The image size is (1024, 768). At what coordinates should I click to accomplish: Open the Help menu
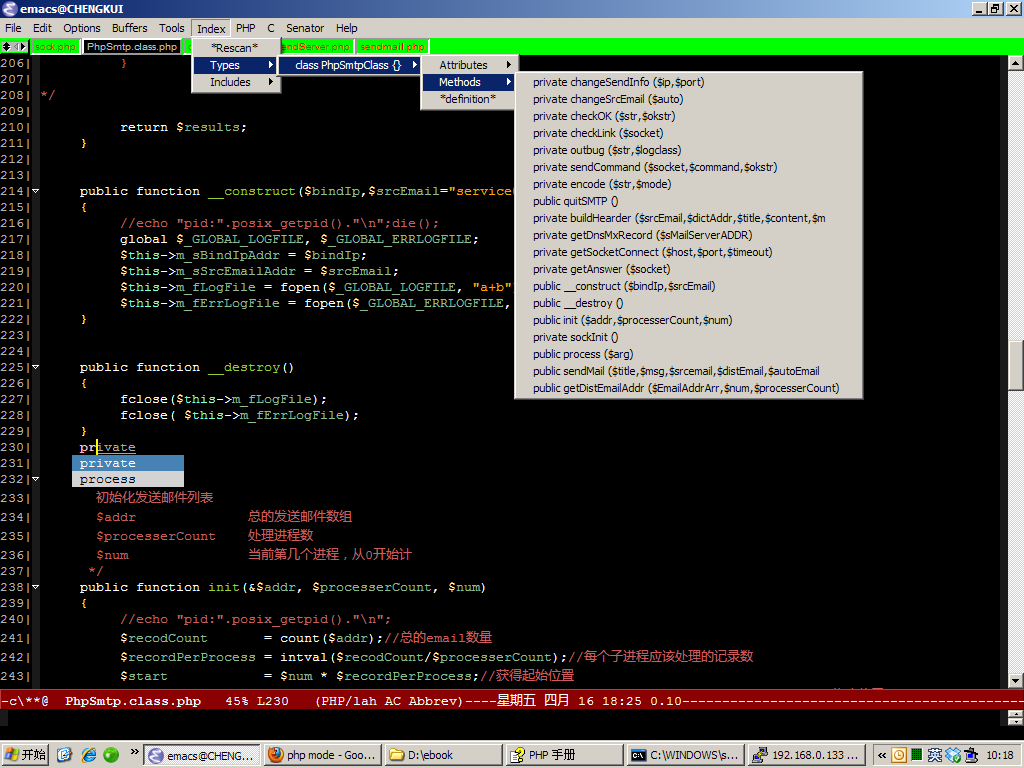[x=347, y=28]
